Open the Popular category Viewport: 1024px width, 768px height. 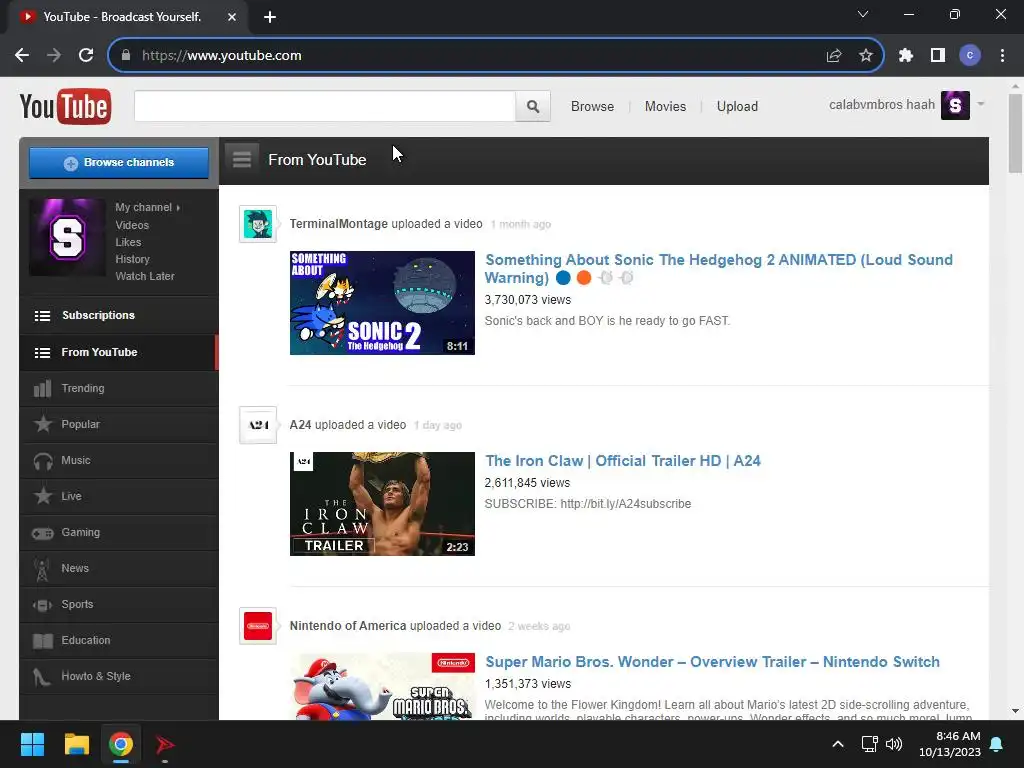coord(119,424)
